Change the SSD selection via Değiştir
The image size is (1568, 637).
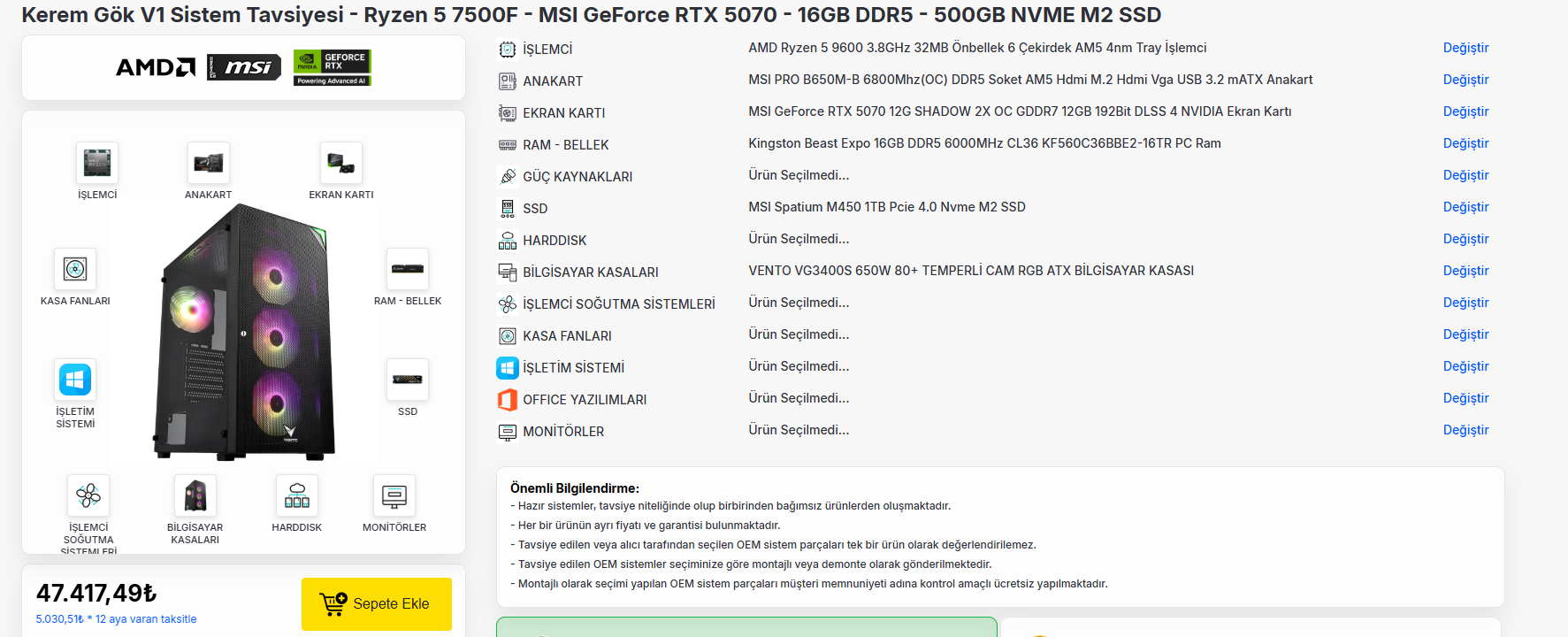click(1465, 207)
